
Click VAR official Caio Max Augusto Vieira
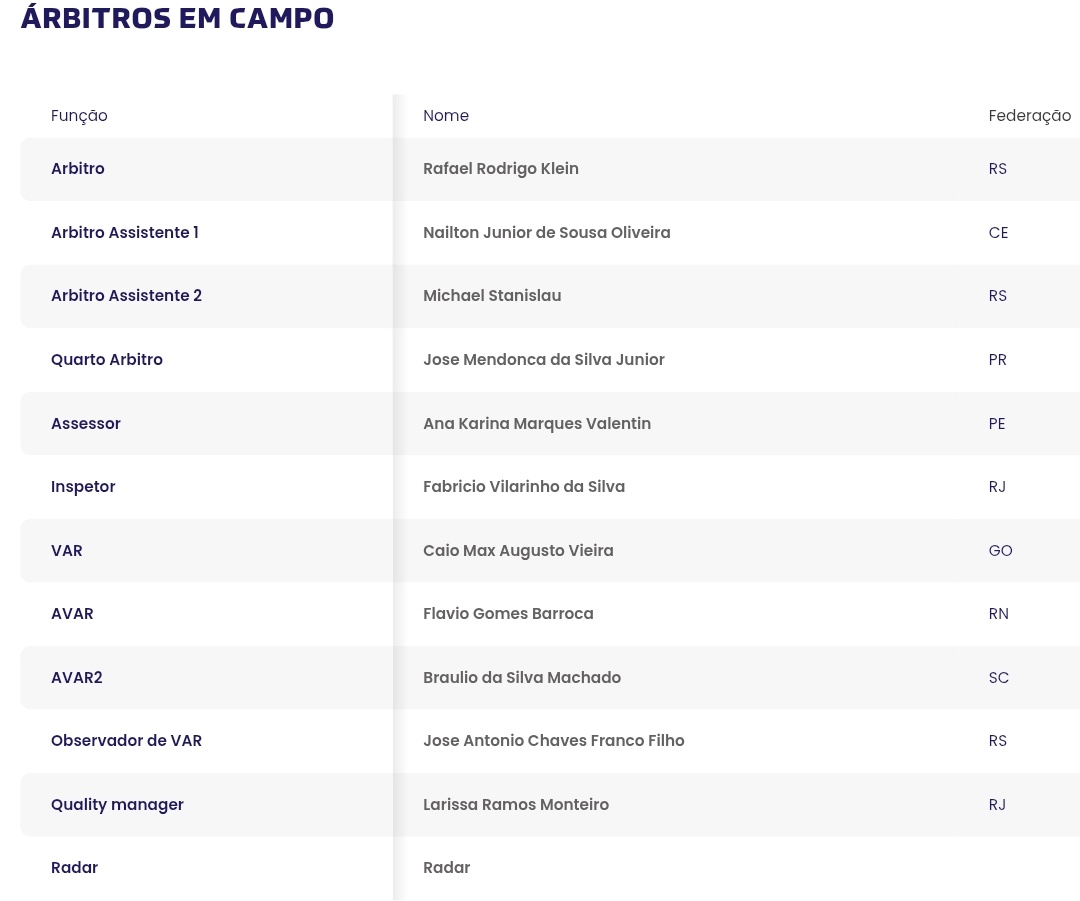tap(518, 551)
